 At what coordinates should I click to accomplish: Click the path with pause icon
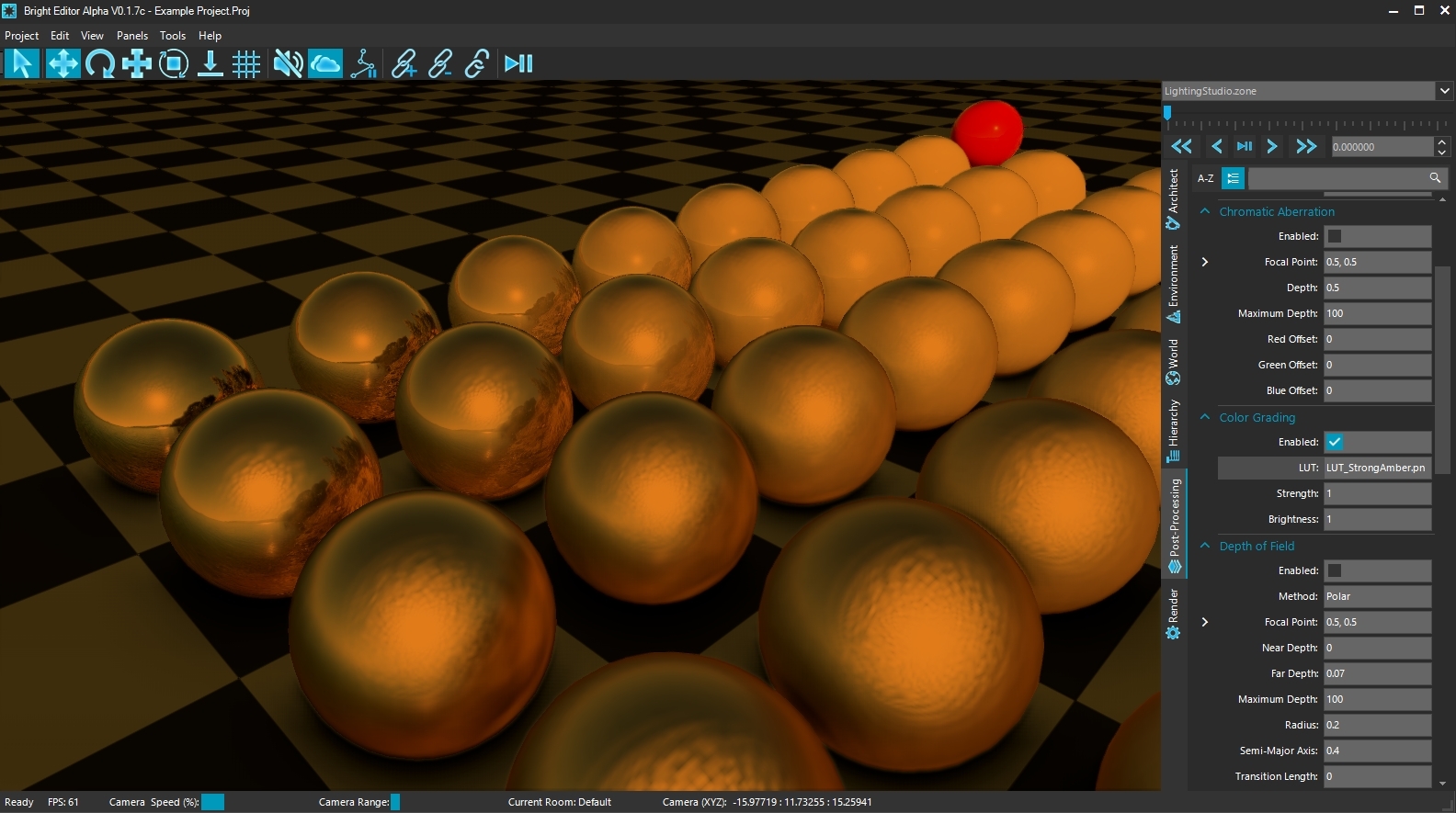coord(364,63)
